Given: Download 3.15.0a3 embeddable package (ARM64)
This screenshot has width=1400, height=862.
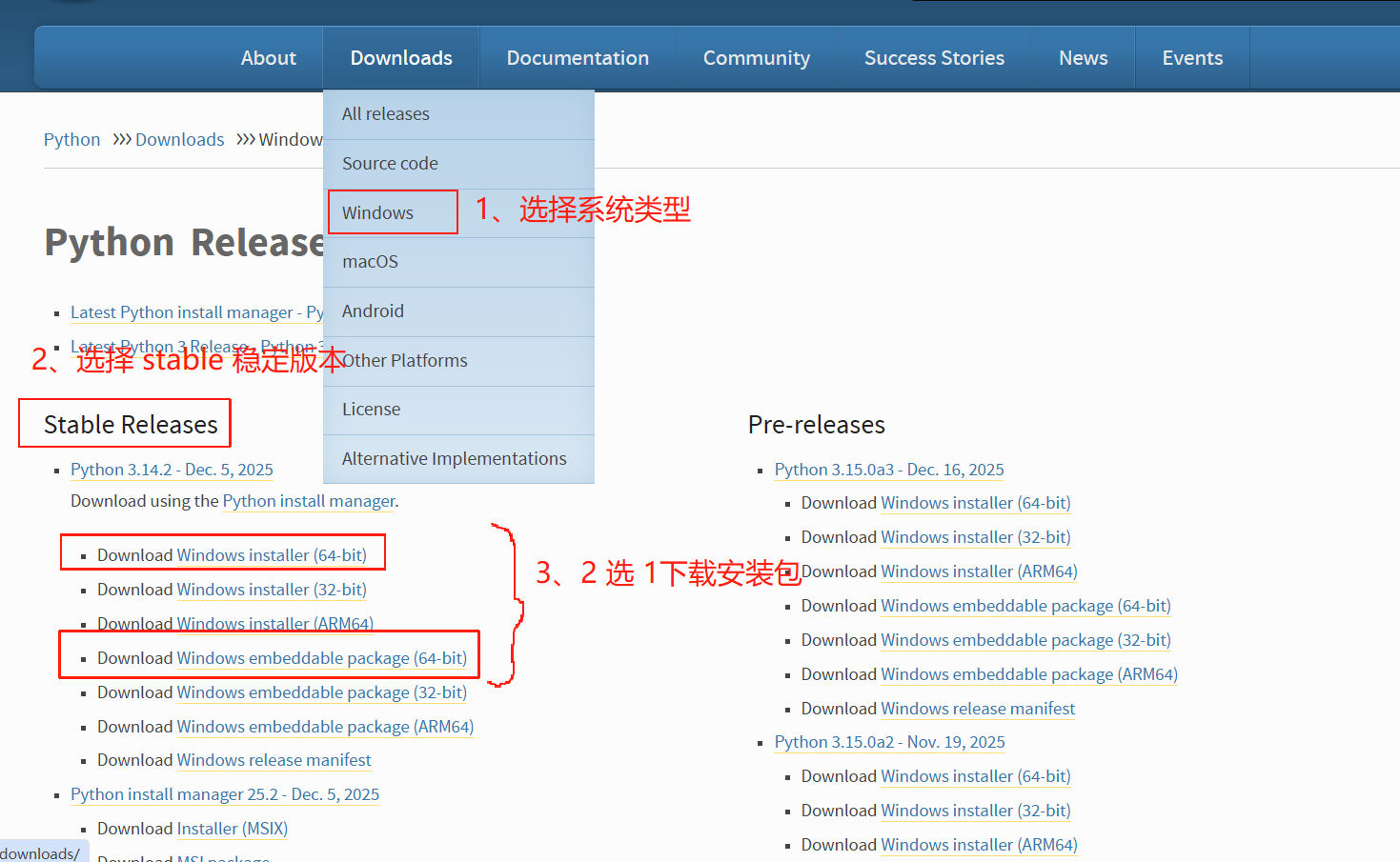Looking at the screenshot, I should coord(1029,674).
